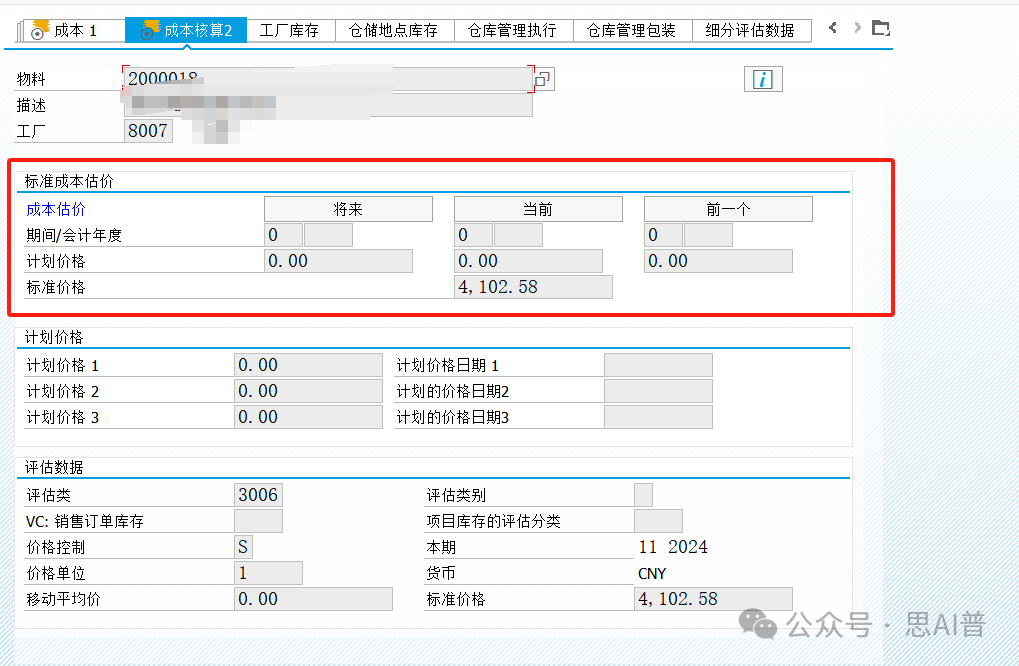Click the 成本估价 blue link label
Image resolution: width=1019 pixels, height=666 pixels.
[x=56, y=210]
